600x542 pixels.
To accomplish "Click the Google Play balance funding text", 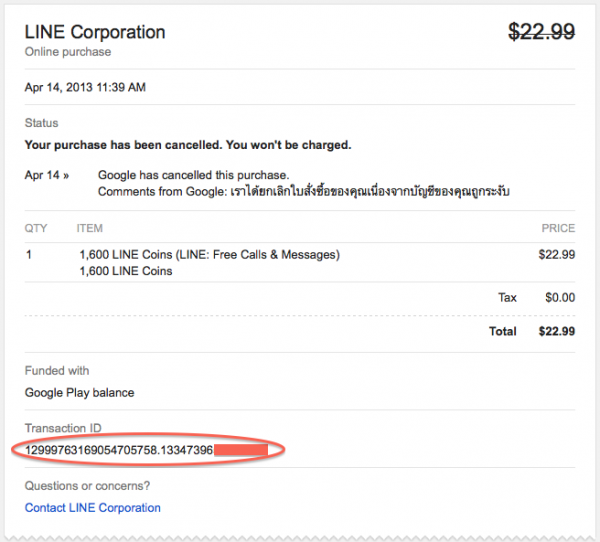I will [x=79, y=393].
